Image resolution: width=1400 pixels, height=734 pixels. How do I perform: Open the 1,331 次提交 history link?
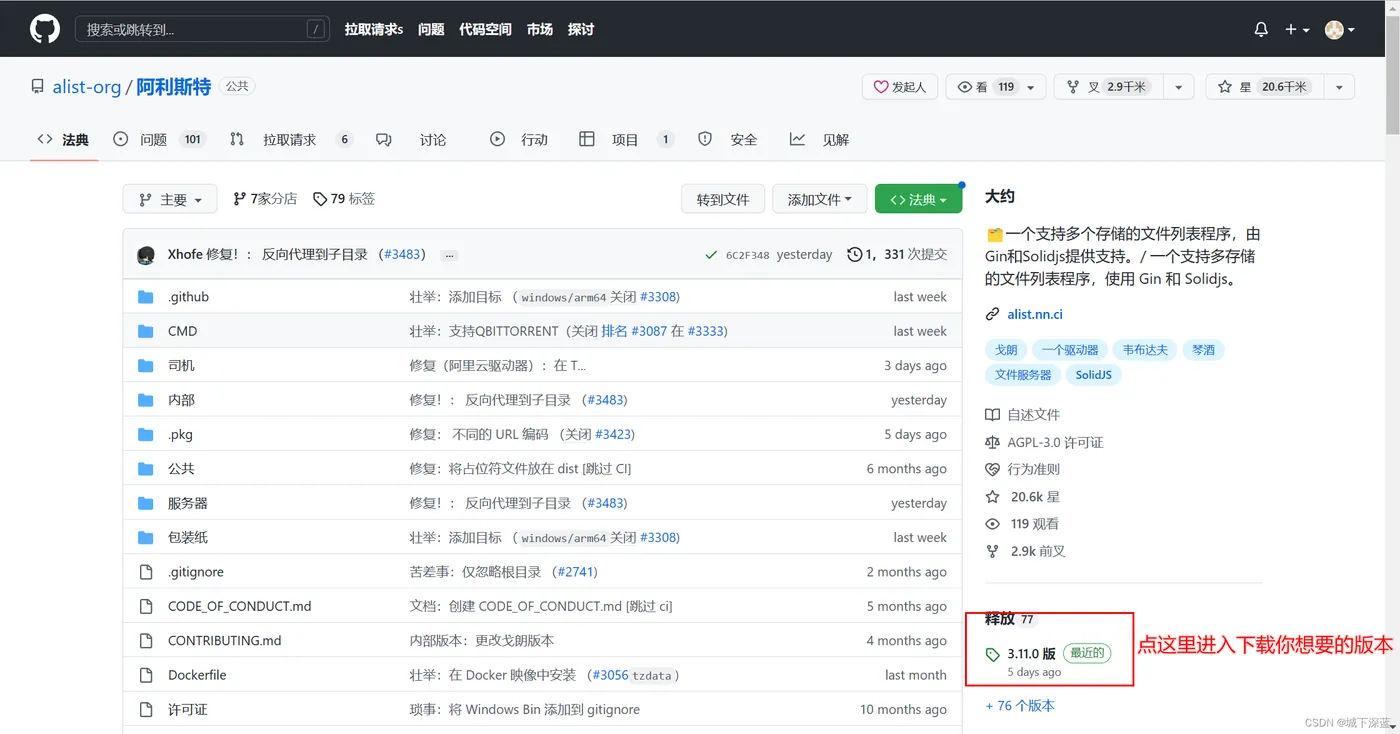(897, 254)
